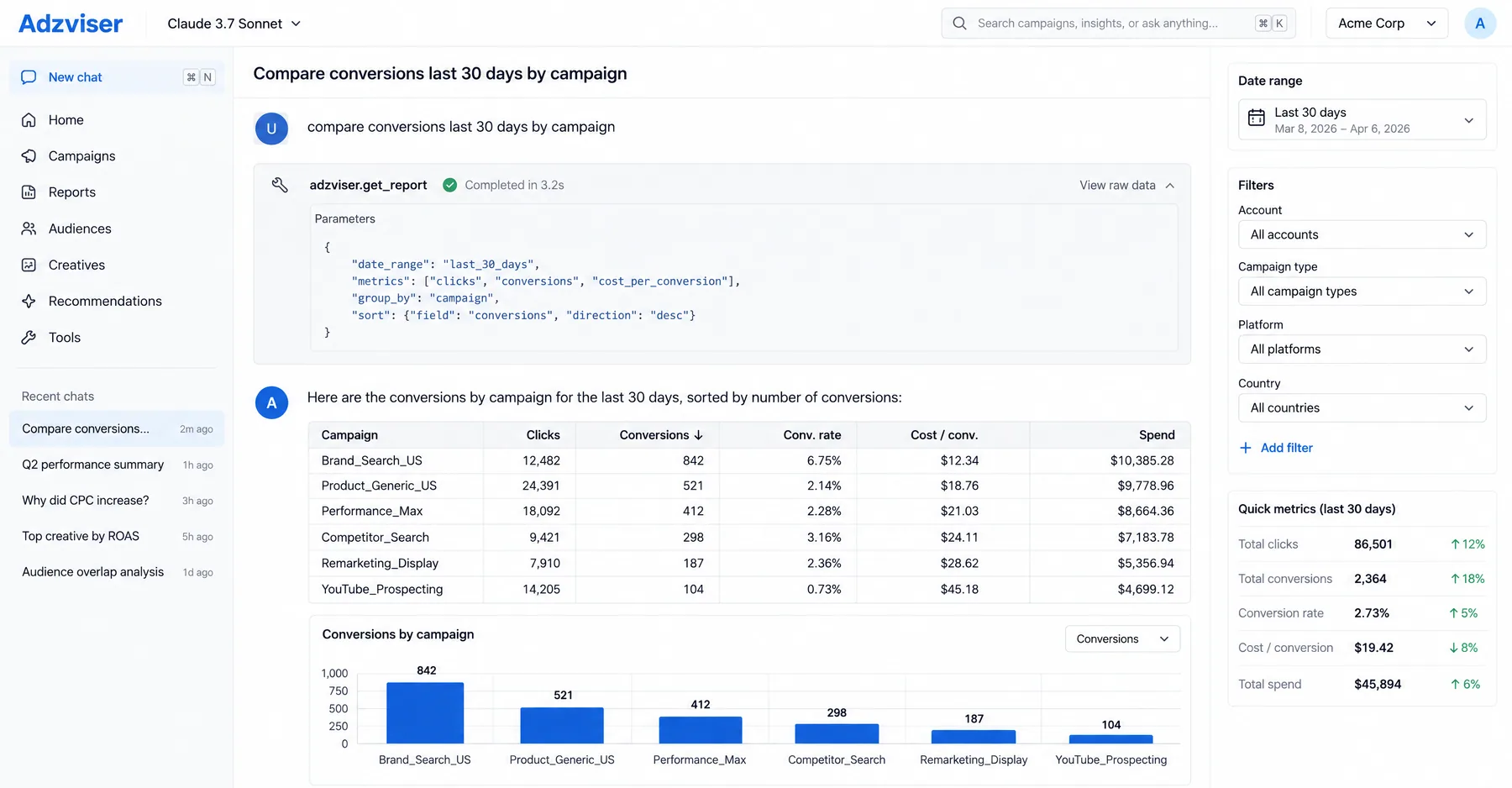Click the New chat speech bubble icon
The image size is (1512, 788).
[x=29, y=77]
